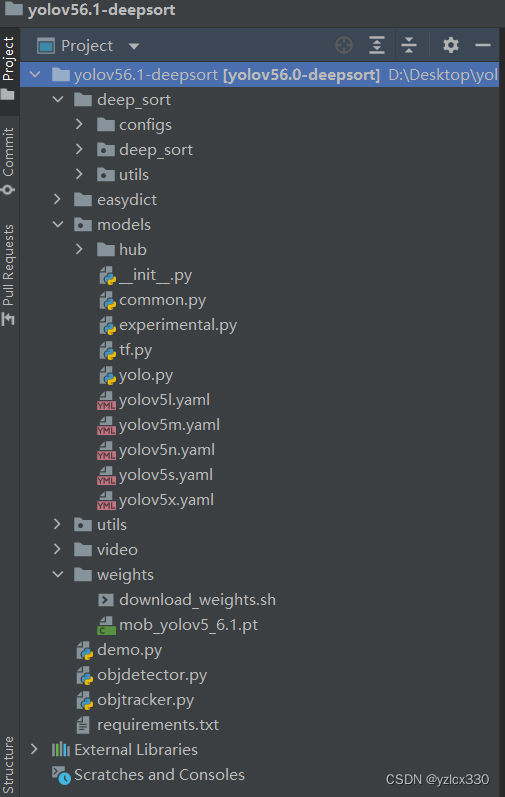Select the requirements.txt file

158,725
